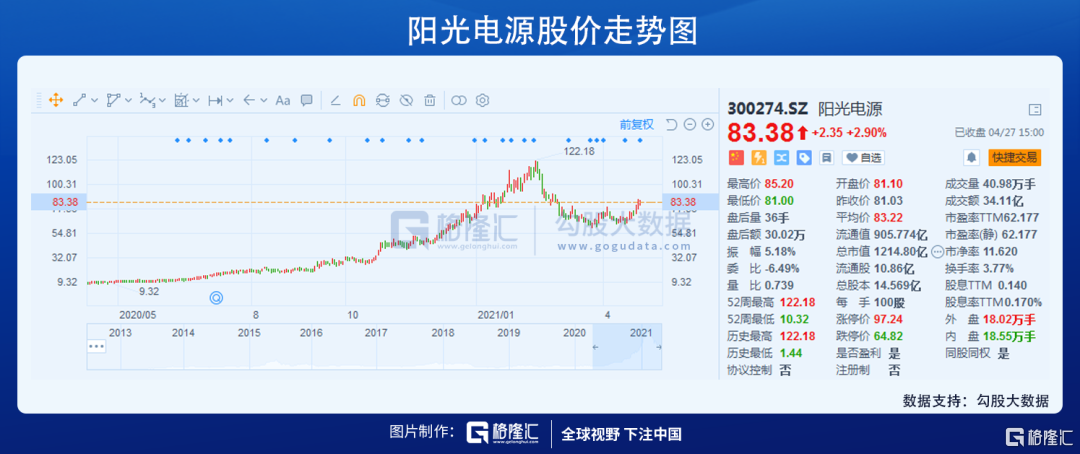1080x454 pixels.
Task: Delete drawings with the trash icon
Action: pyautogui.click(x=429, y=101)
